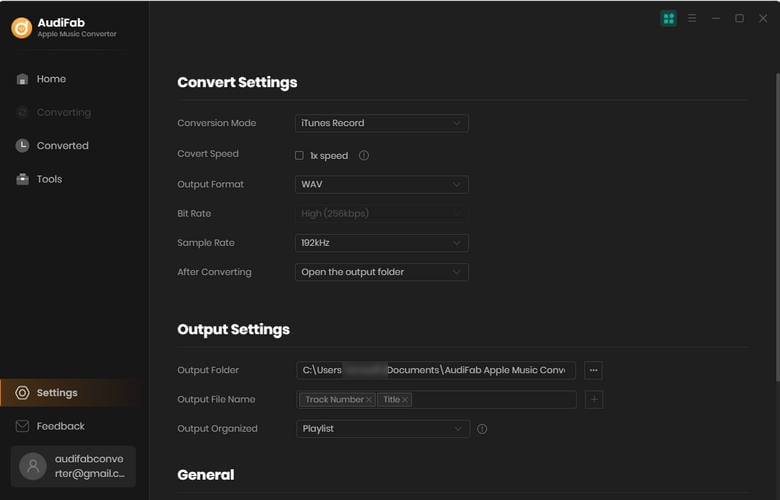Open the Output Organized dropdown showing Playlist

pos(383,429)
